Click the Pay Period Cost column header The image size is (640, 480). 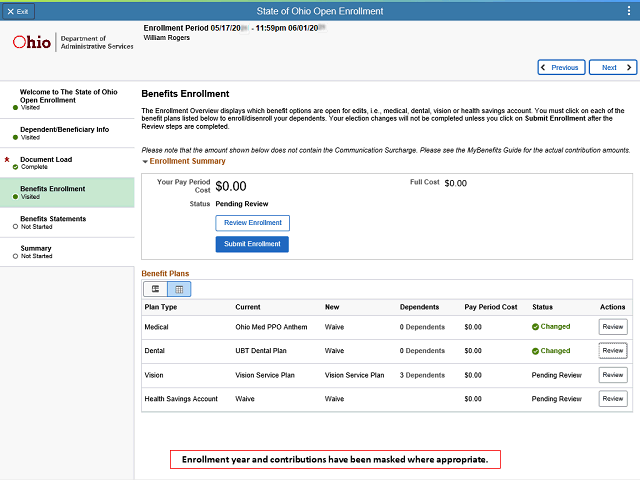point(491,307)
